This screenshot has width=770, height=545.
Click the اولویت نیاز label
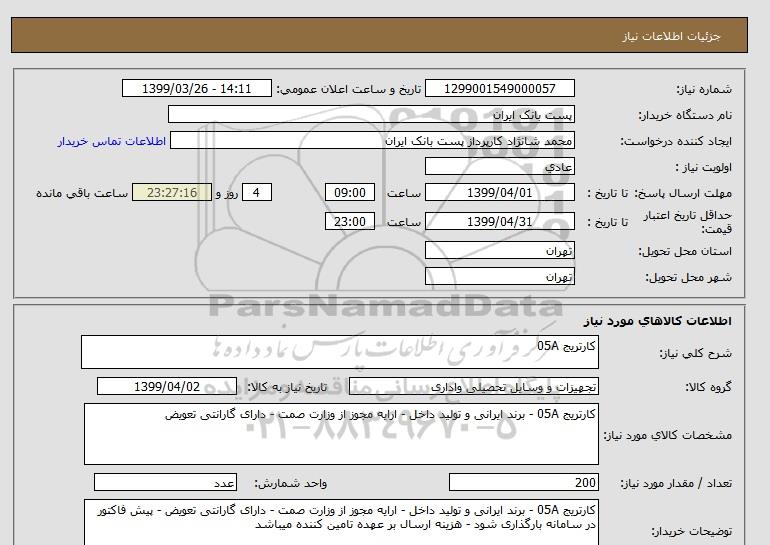[704, 167]
